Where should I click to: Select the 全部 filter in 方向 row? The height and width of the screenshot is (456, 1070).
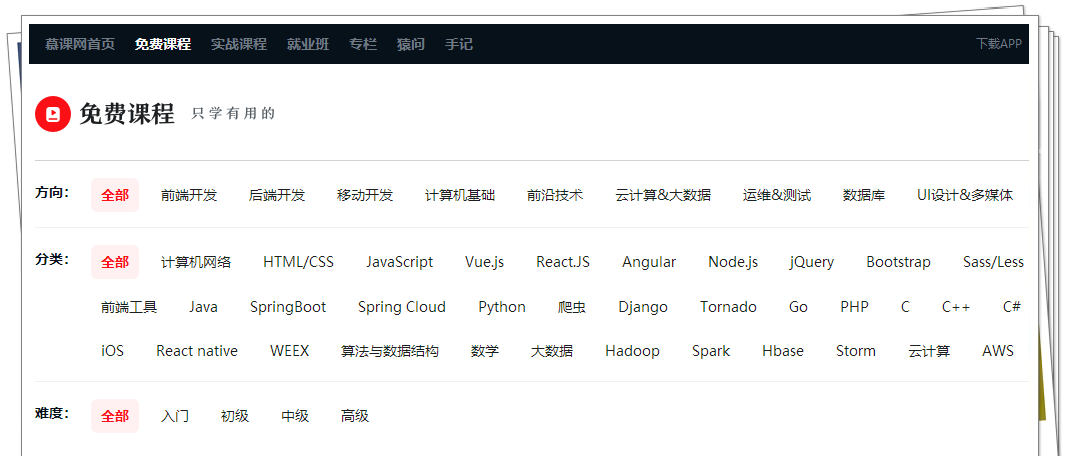tap(115, 195)
